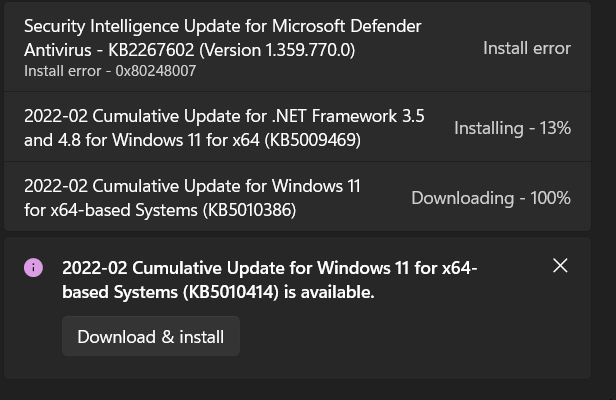This screenshot has height=400, width=616.
Task: Click the bold "2022-02 Cumulative Update" notification heading
Action: pyautogui.click(x=163, y=268)
